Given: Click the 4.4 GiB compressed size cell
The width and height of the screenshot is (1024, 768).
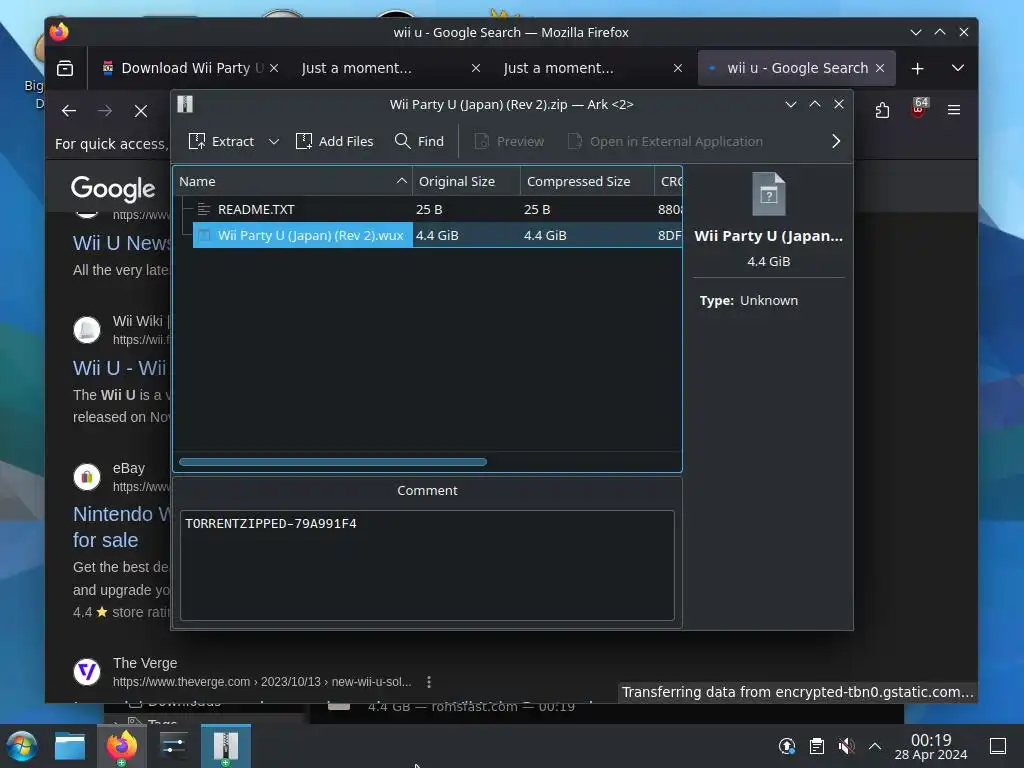Looking at the screenshot, I should tap(545, 235).
